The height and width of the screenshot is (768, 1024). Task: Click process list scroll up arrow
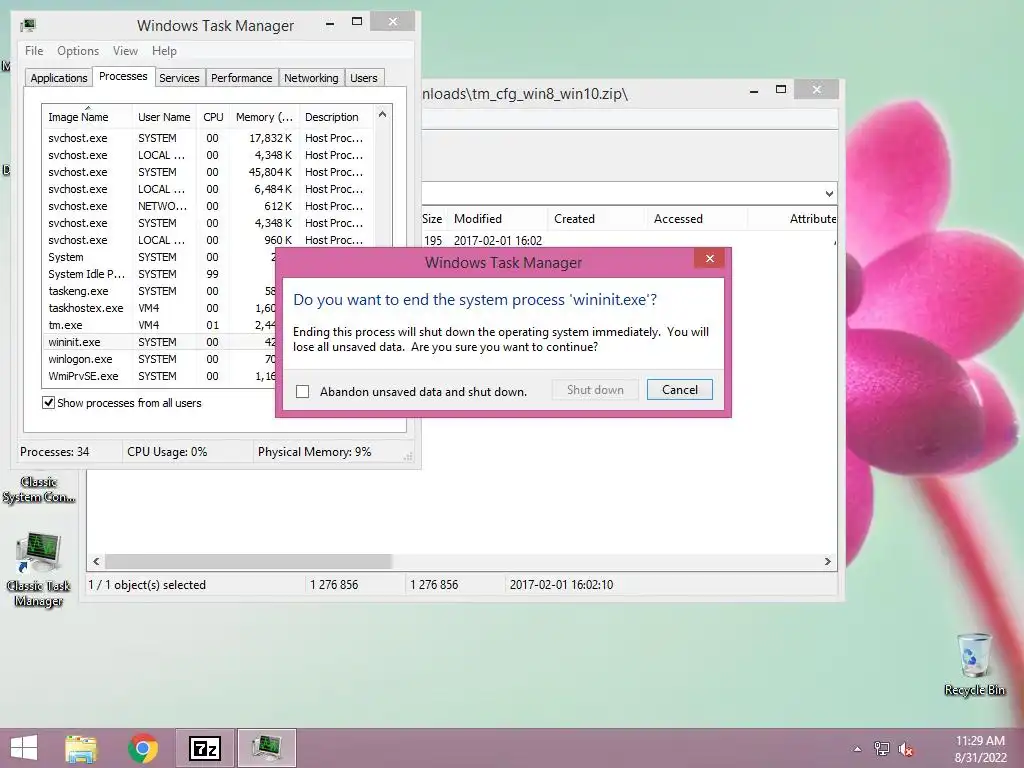383,114
